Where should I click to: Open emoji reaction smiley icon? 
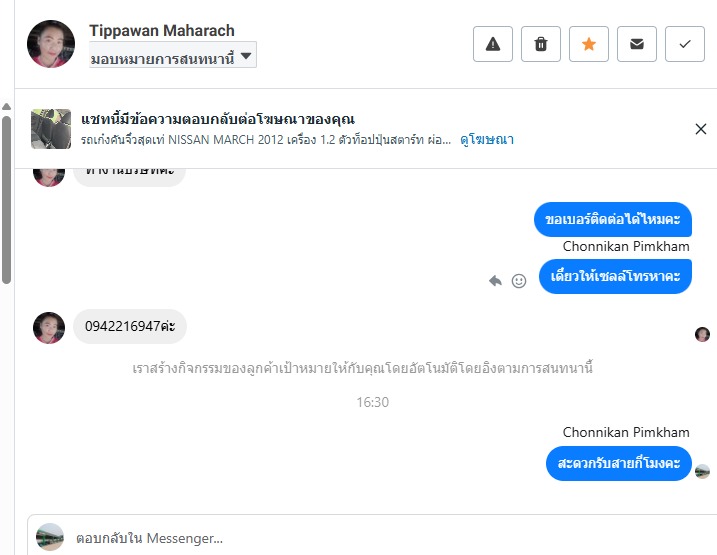pos(519,281)
